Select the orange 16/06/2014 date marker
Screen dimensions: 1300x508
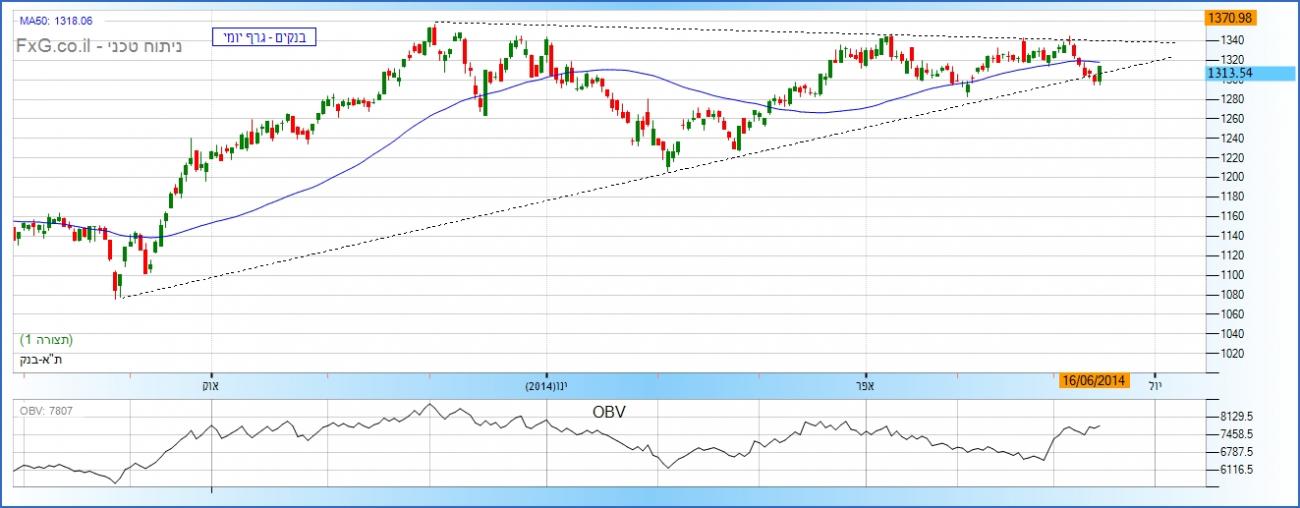[1095, 380]
